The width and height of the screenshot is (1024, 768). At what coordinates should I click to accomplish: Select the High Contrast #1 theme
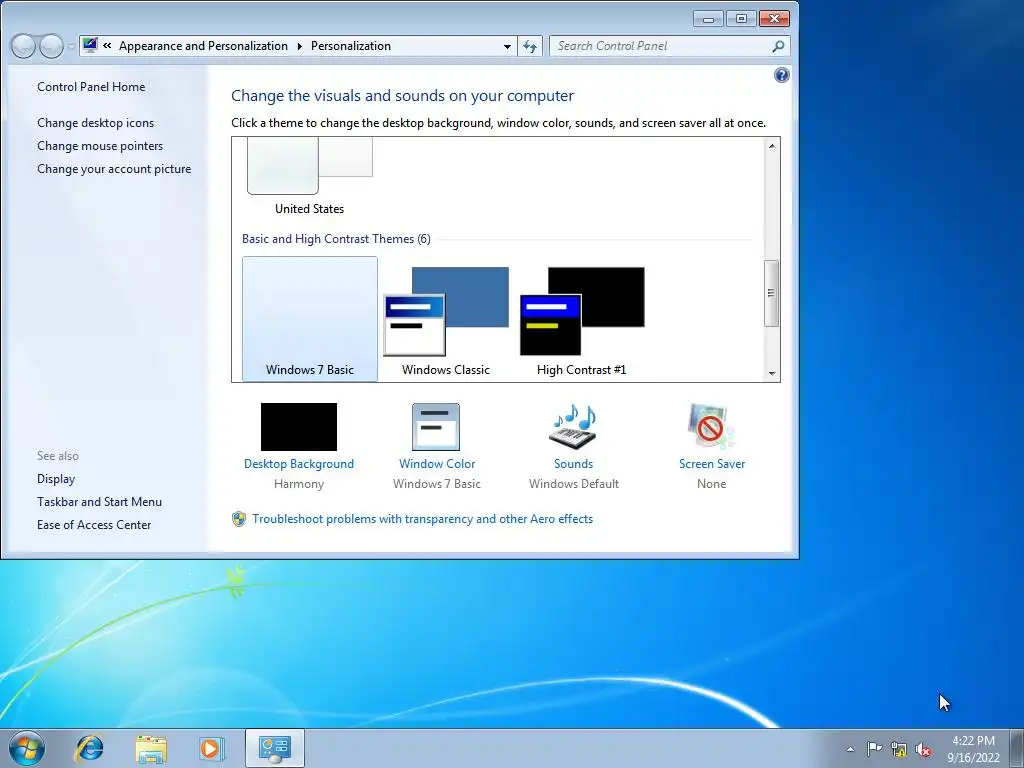coord(582,319)
